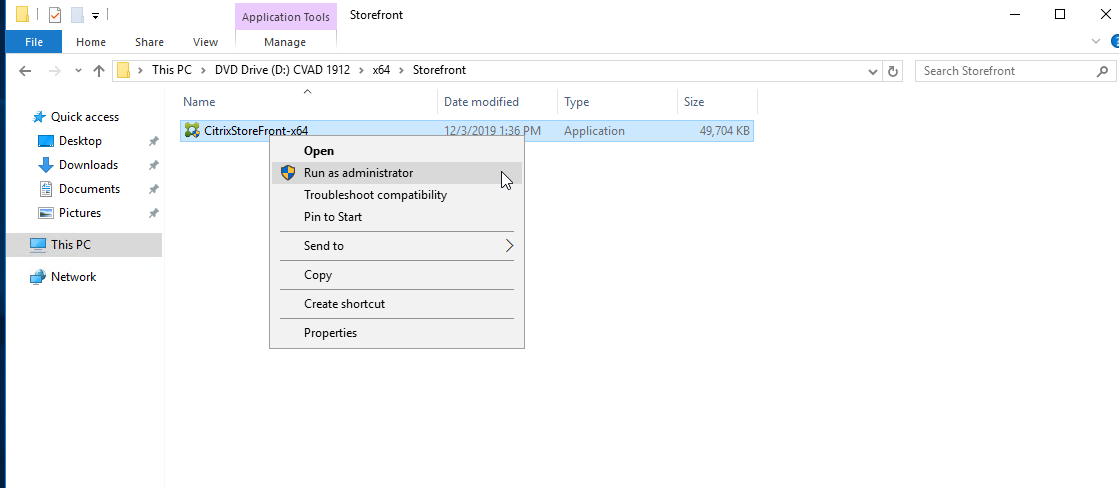Viewport: 1119px width, 488px height.
Task: Open Documents in Quick access
Action: pos(89,189)
